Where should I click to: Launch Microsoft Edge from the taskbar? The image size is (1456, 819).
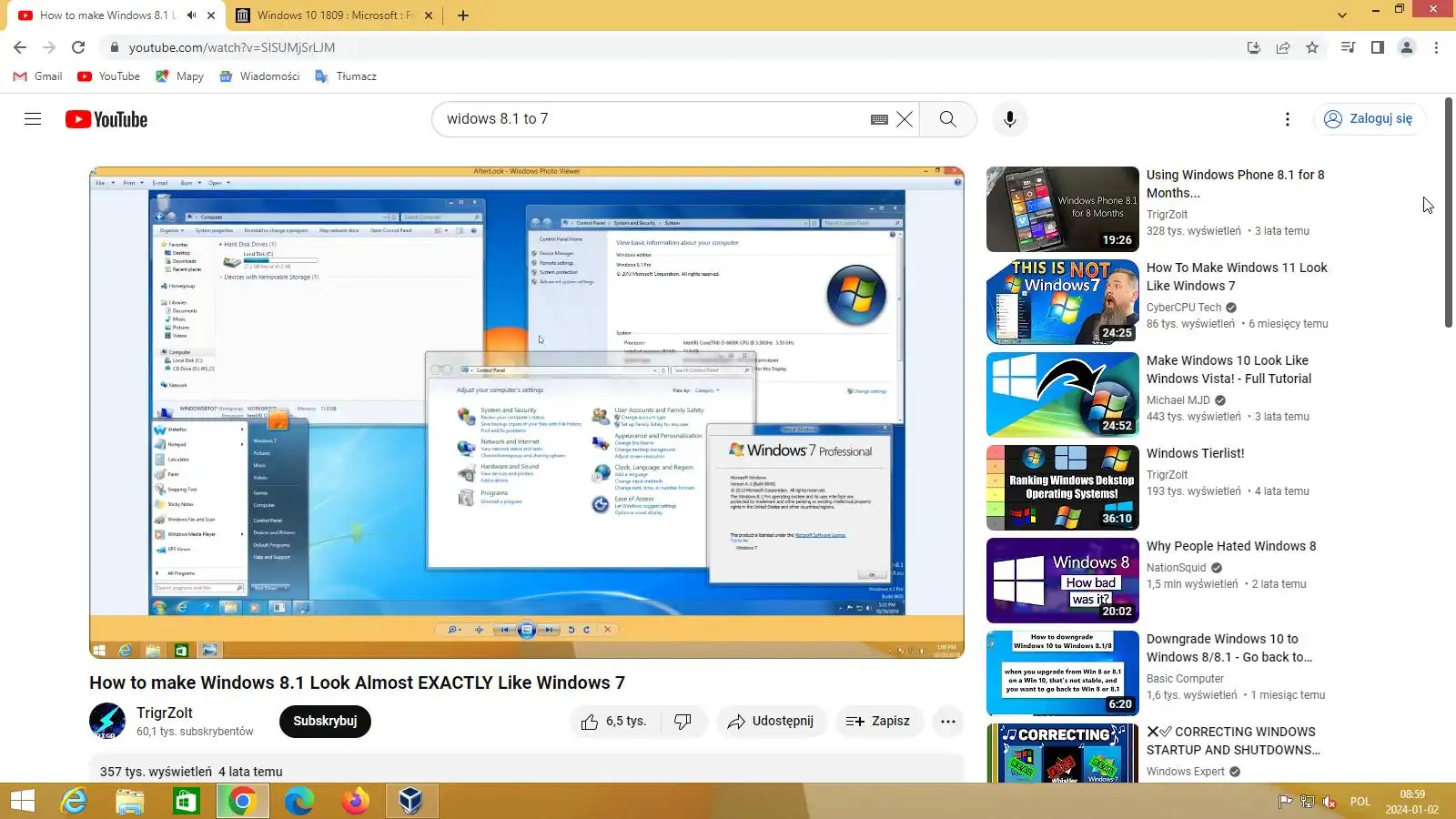tap(298, 801)
